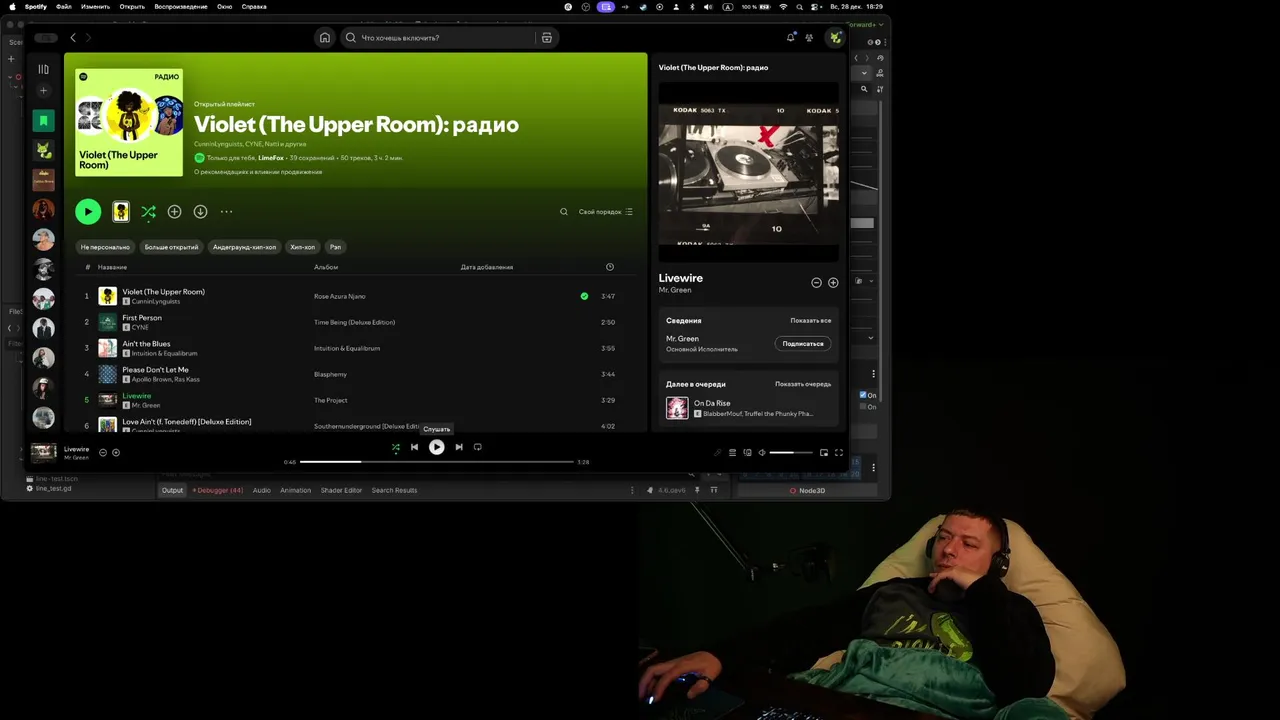Open the user profile avatar
The image size is (1280, 720).
point(835,38)
